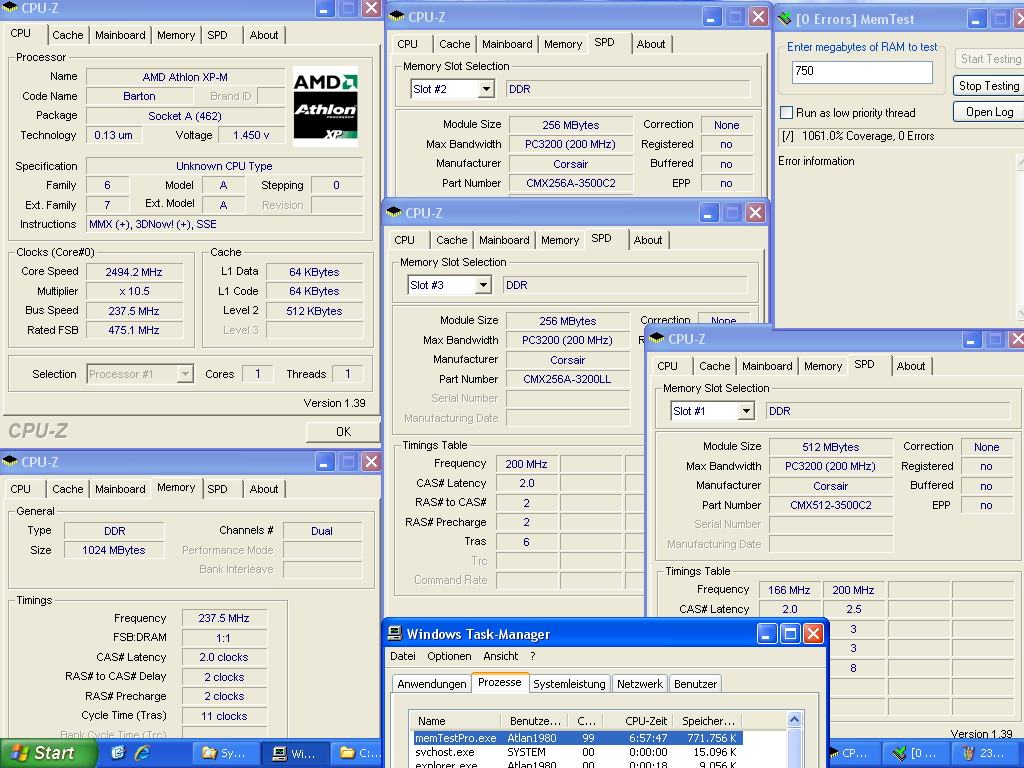Open the 23... taskbar button
The width and height of the screenshot is (1024, 768).
click(x=984, y=753)
